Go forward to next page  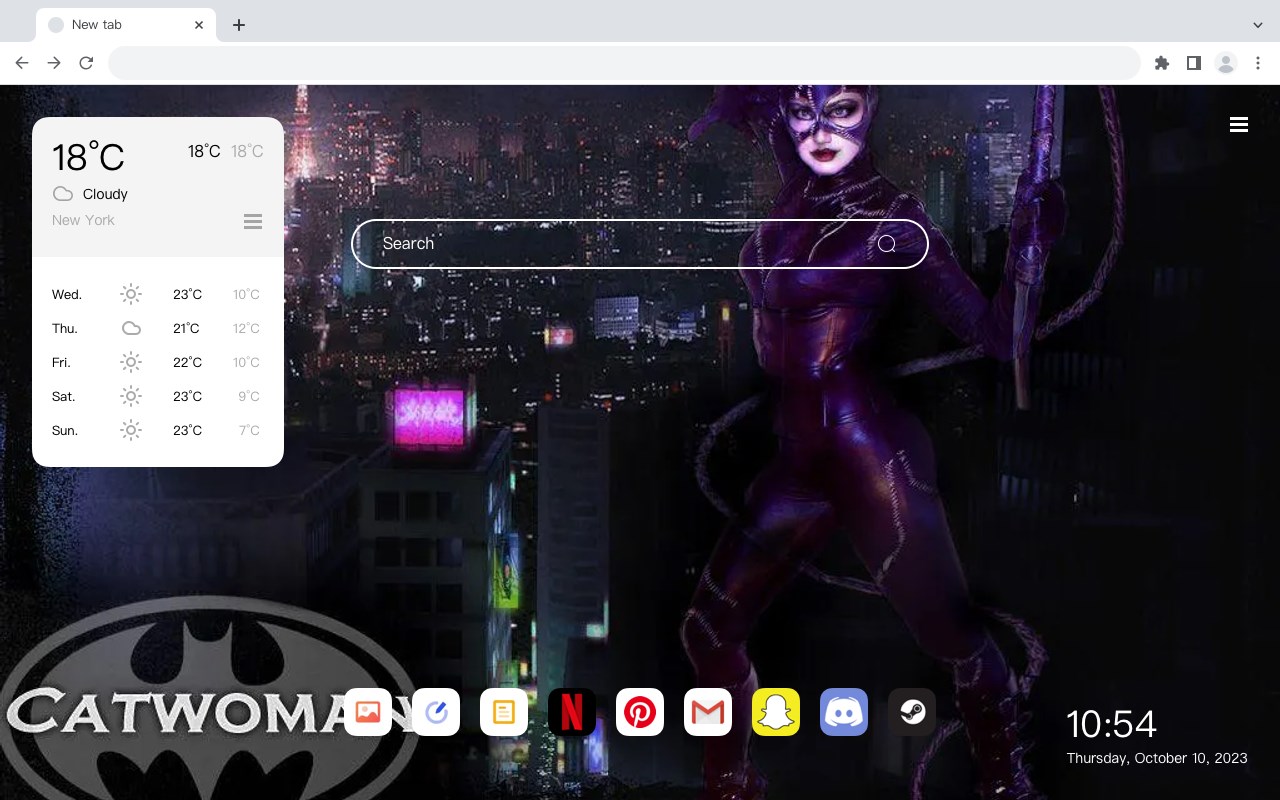coord(54,63)
